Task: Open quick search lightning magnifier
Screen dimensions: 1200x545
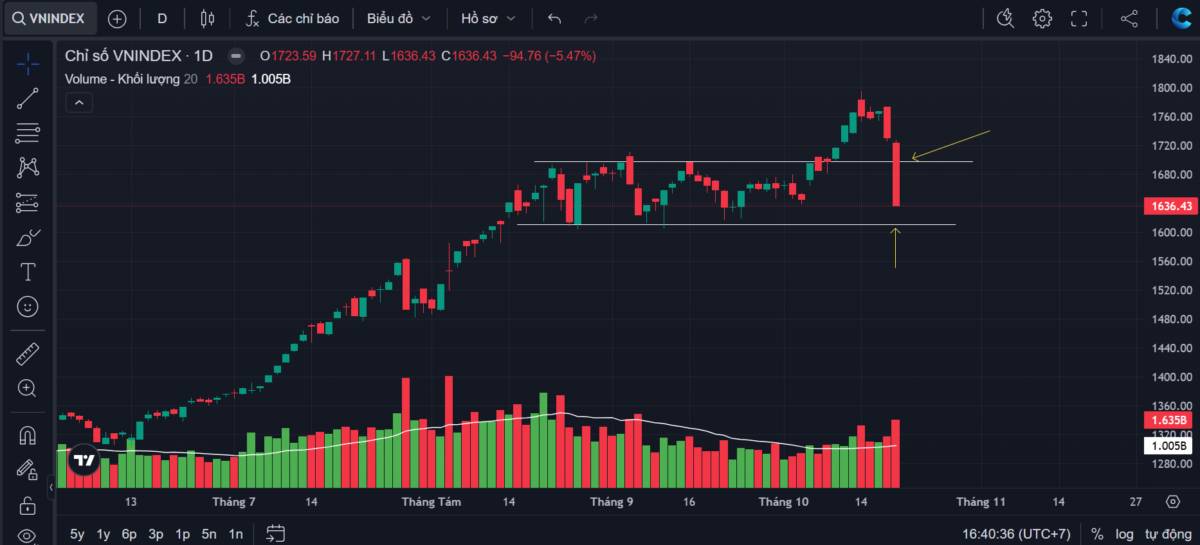Action: (1006, 18)
